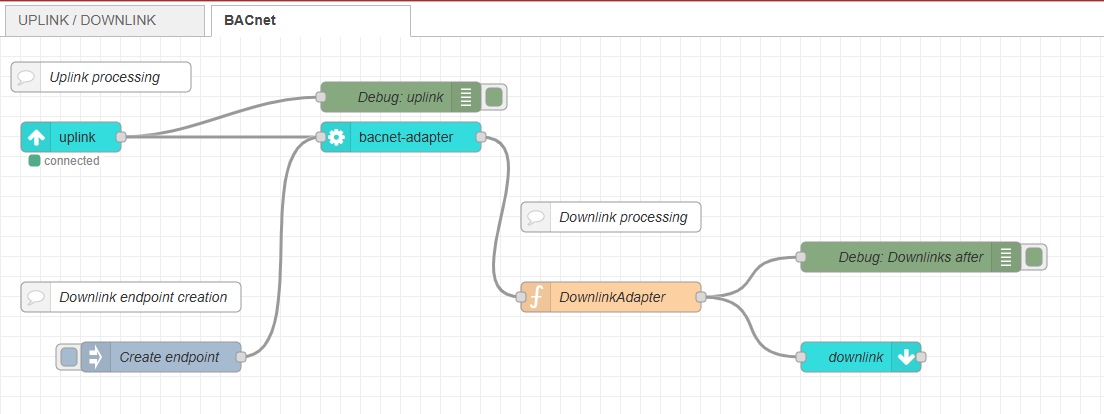Click the Debug: uplink list icon

(466, 97)
